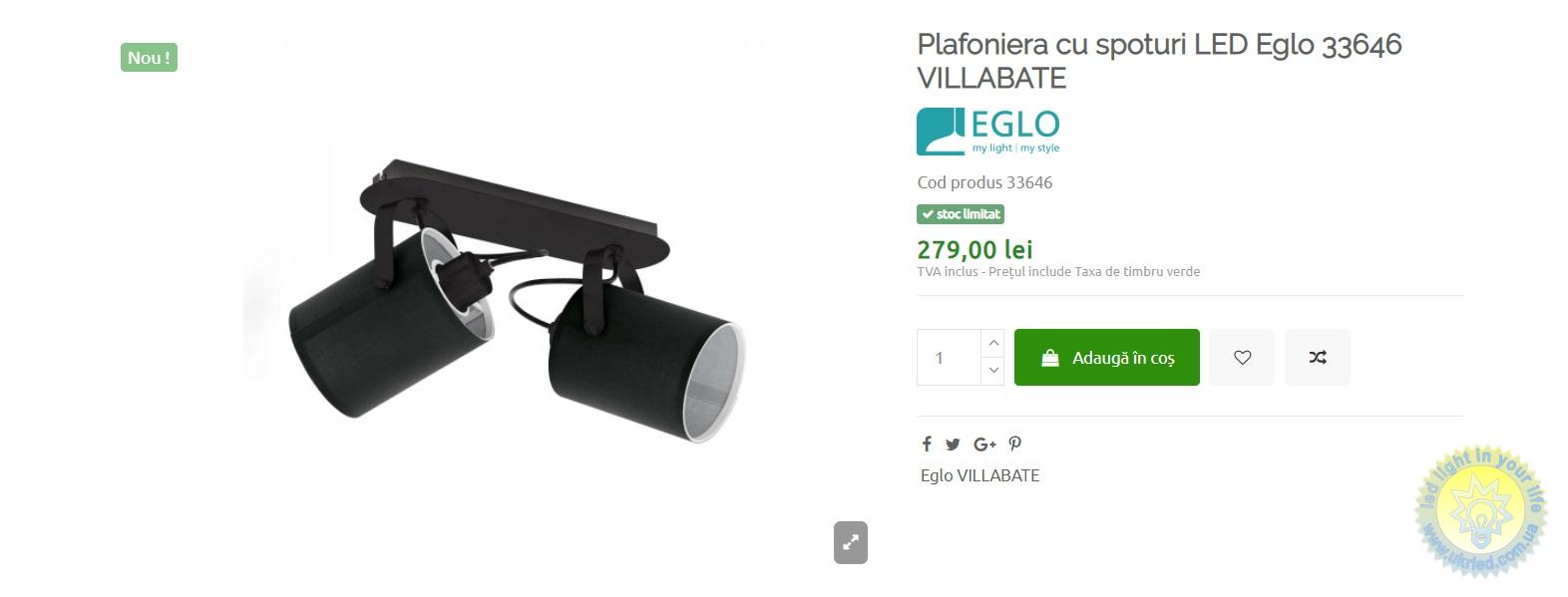Share product on Twitter
Screen dimensions: 1568x597
(x=953, y=445)
